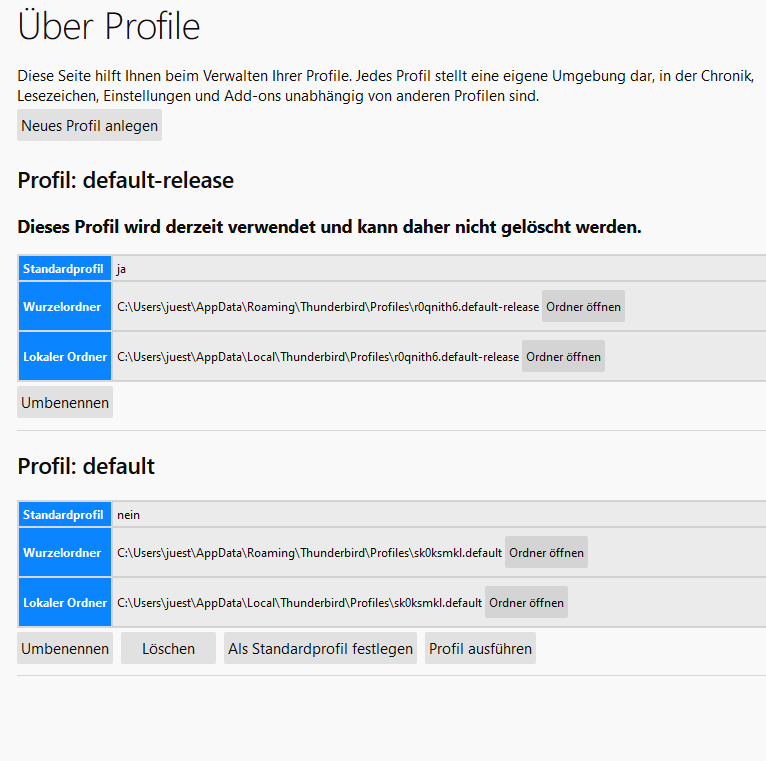Viewport: 766px width, 761px height.
Task: Click the Profil: default heading
Action: pos(86,466)
